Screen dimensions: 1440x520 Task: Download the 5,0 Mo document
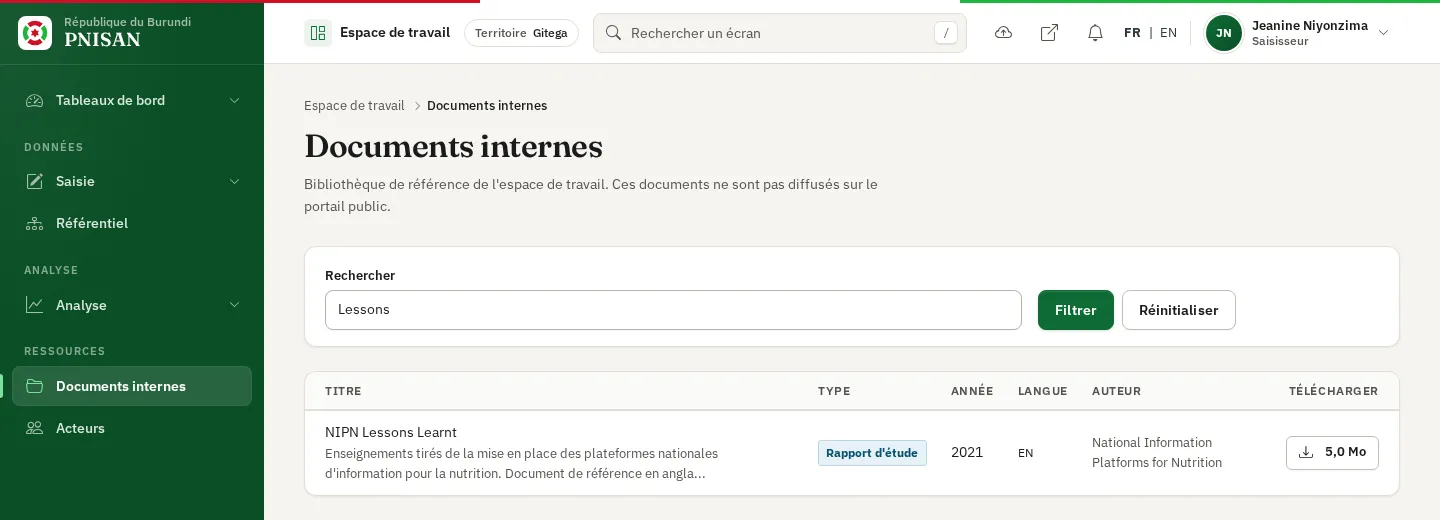[x=1332, y=452]
